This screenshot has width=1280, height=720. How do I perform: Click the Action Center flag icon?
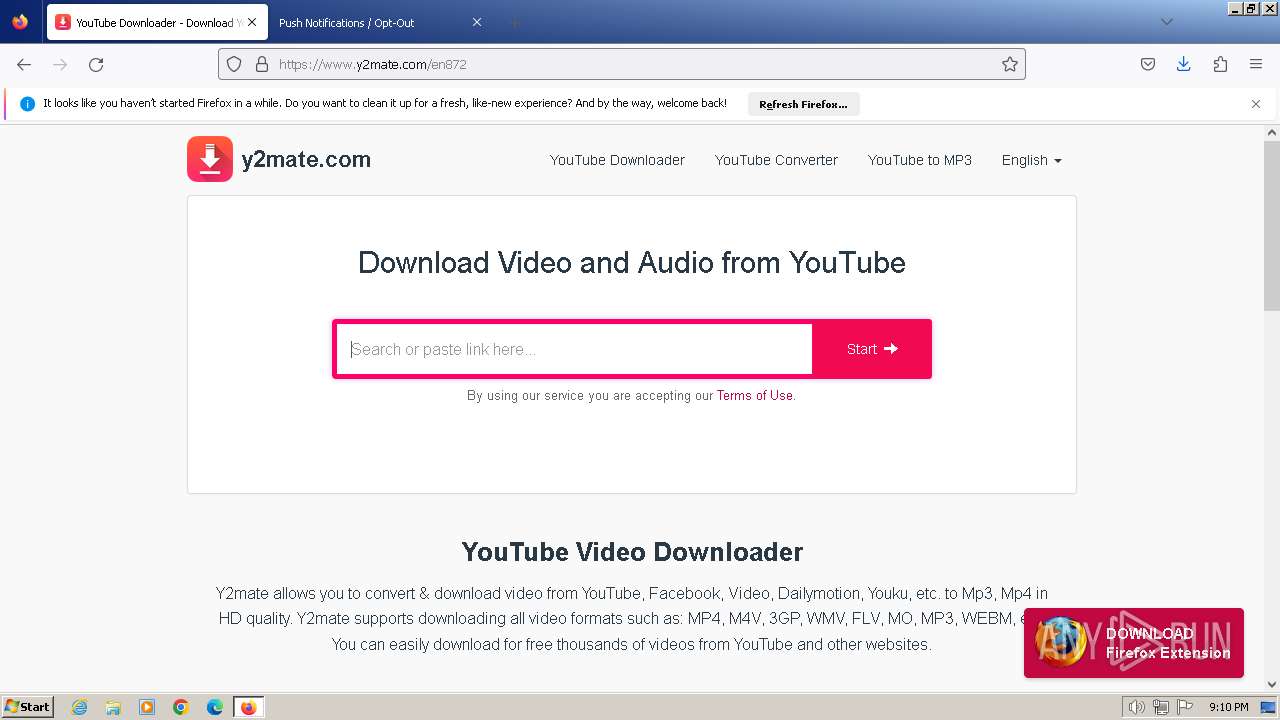[x=1184, y=707]
